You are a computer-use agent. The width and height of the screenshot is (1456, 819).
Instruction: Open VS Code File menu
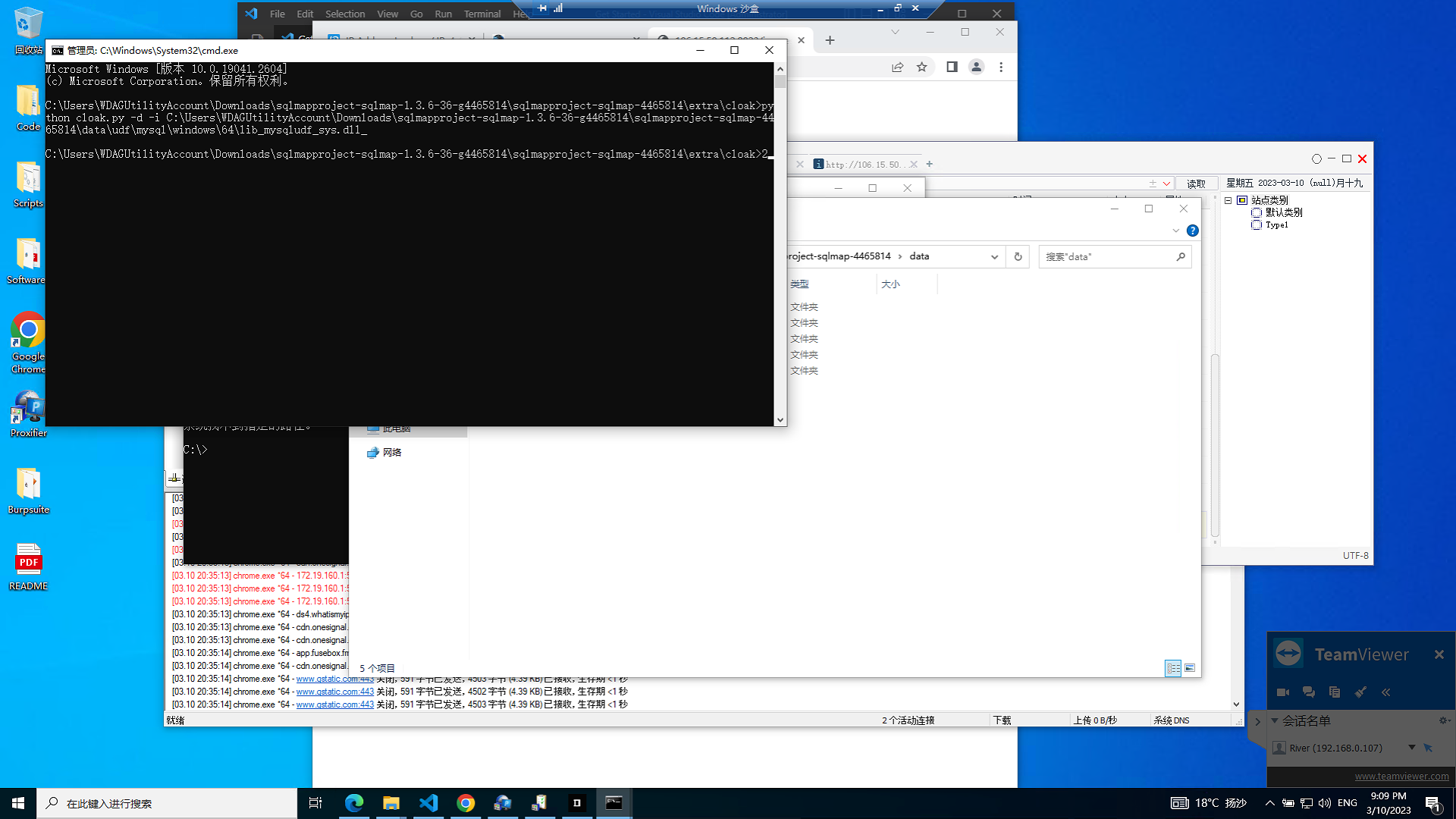pyautogui.click(x=278, y=14)
